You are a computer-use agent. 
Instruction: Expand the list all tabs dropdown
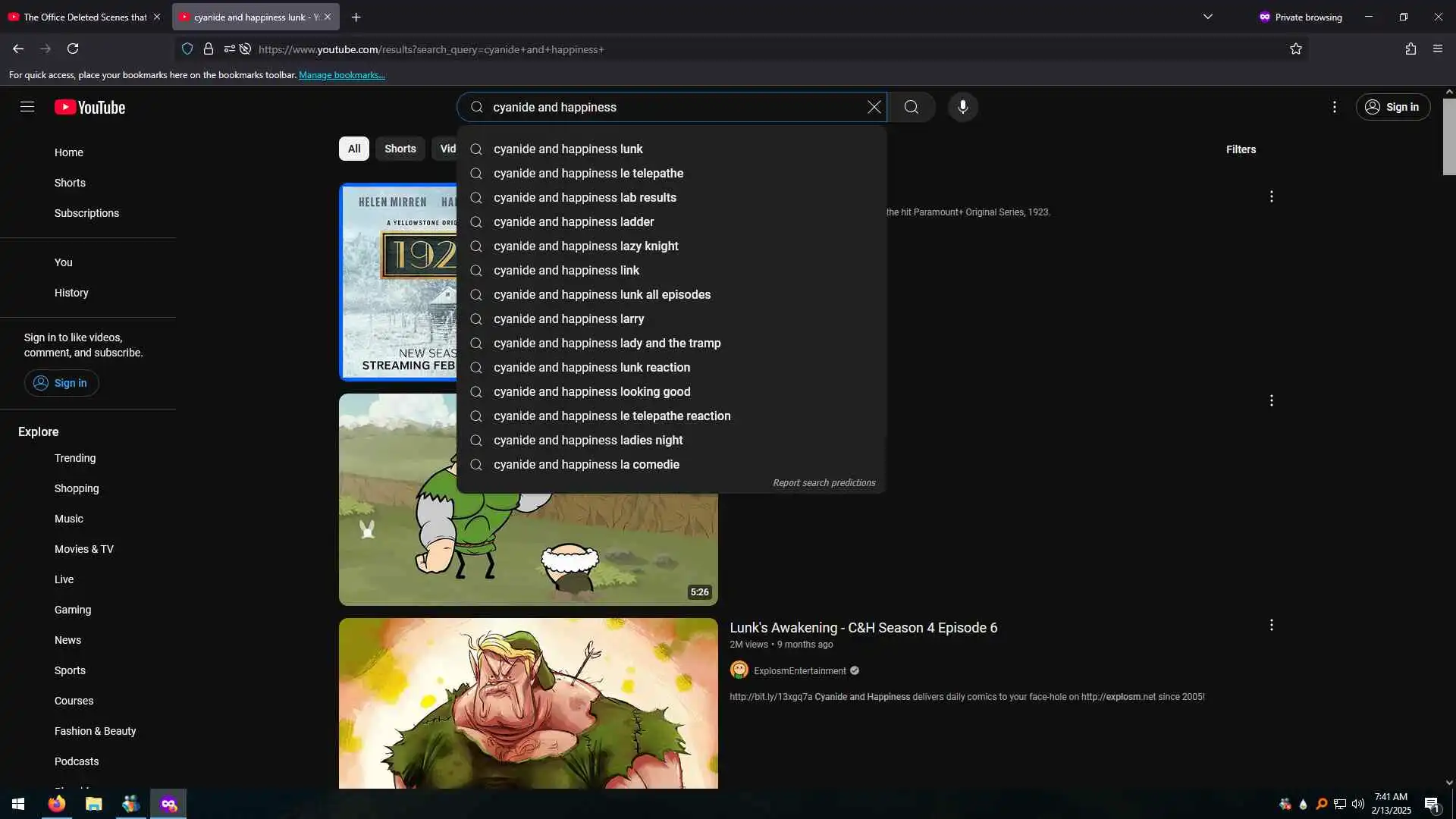pyautogui.click(x=1207, y=17)
